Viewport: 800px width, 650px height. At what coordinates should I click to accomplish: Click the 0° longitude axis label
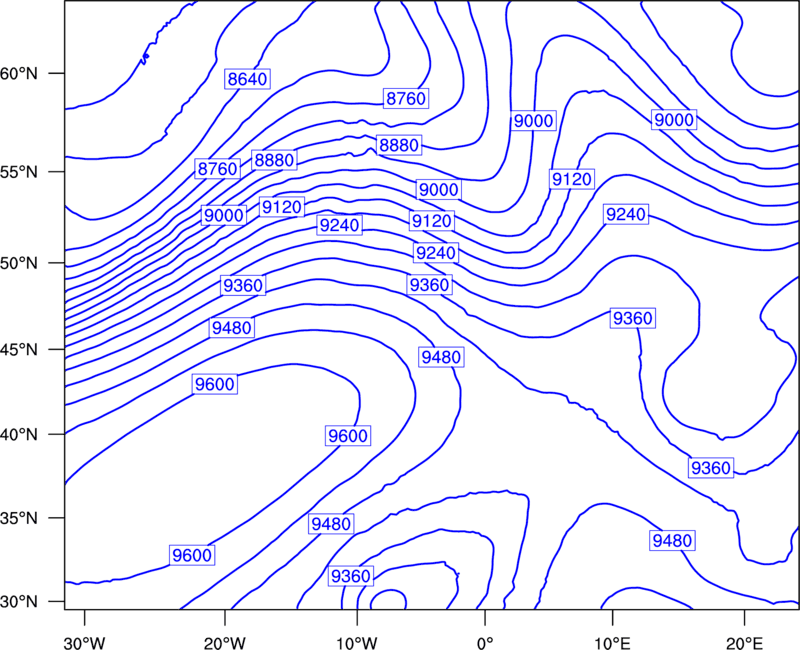485,643
